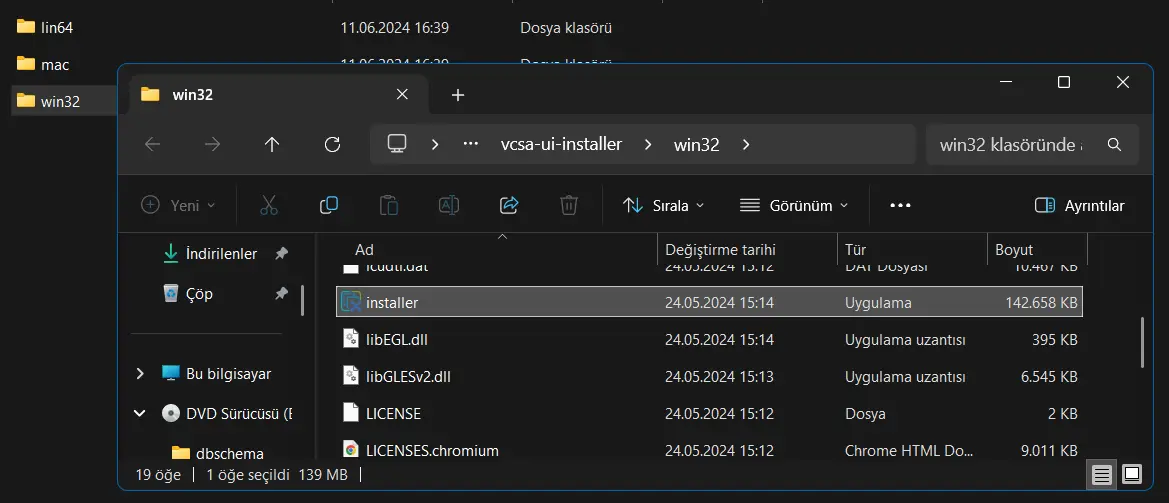1169x503 pixels.
Task: Open the Yeni dropdown
Action: coord(178,206)
